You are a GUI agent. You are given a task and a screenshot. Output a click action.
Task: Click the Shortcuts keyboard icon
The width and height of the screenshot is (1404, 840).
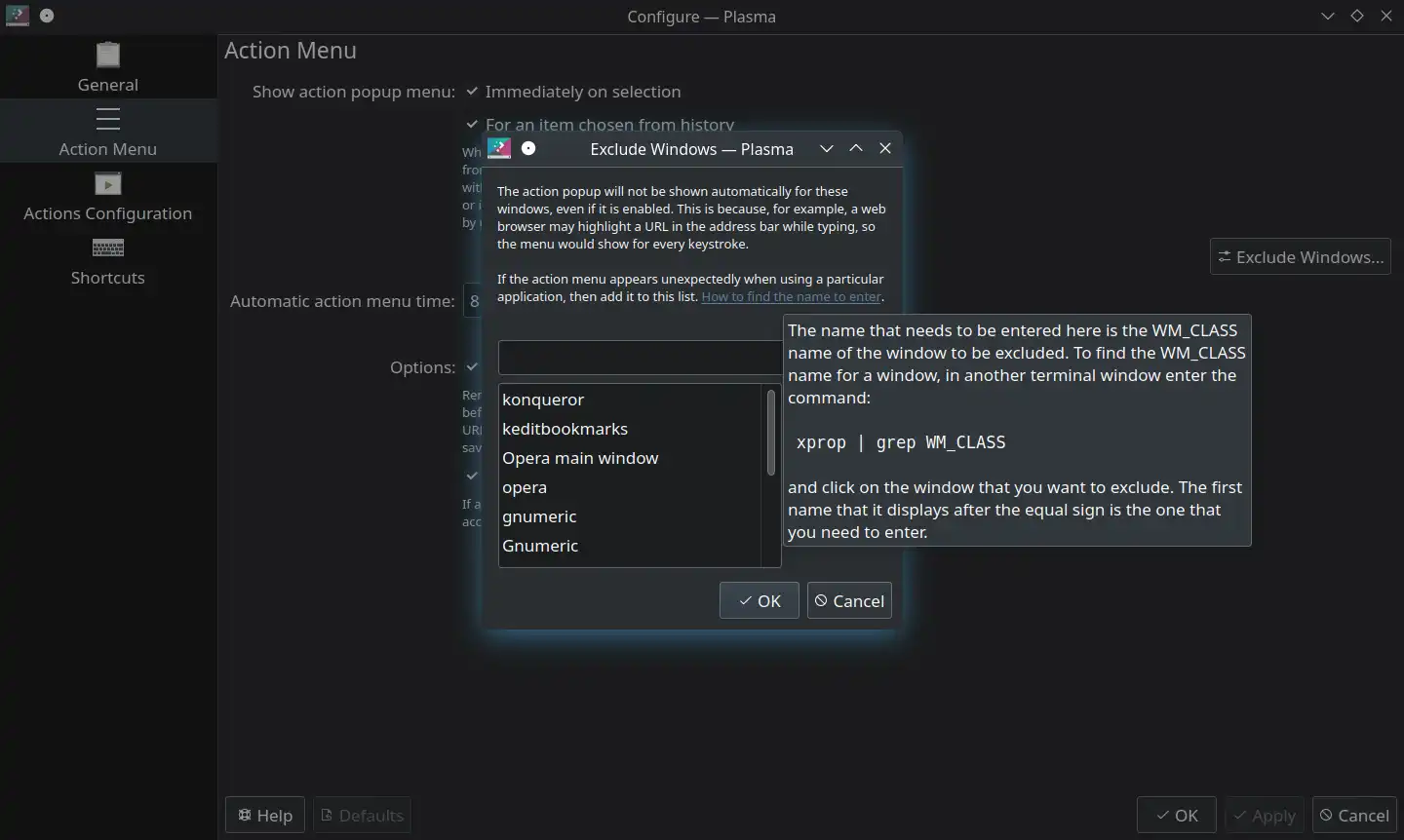pos(108,248)
